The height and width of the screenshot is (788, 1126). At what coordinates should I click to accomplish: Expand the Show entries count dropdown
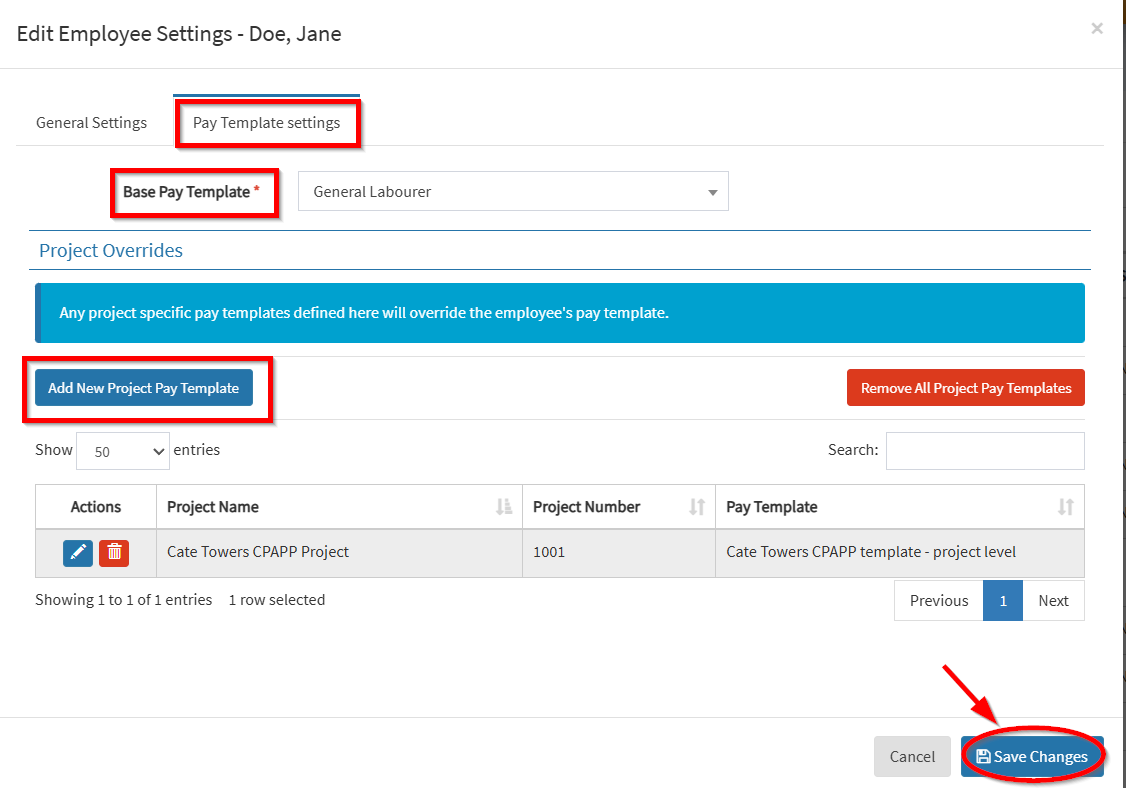pos(123,451)
